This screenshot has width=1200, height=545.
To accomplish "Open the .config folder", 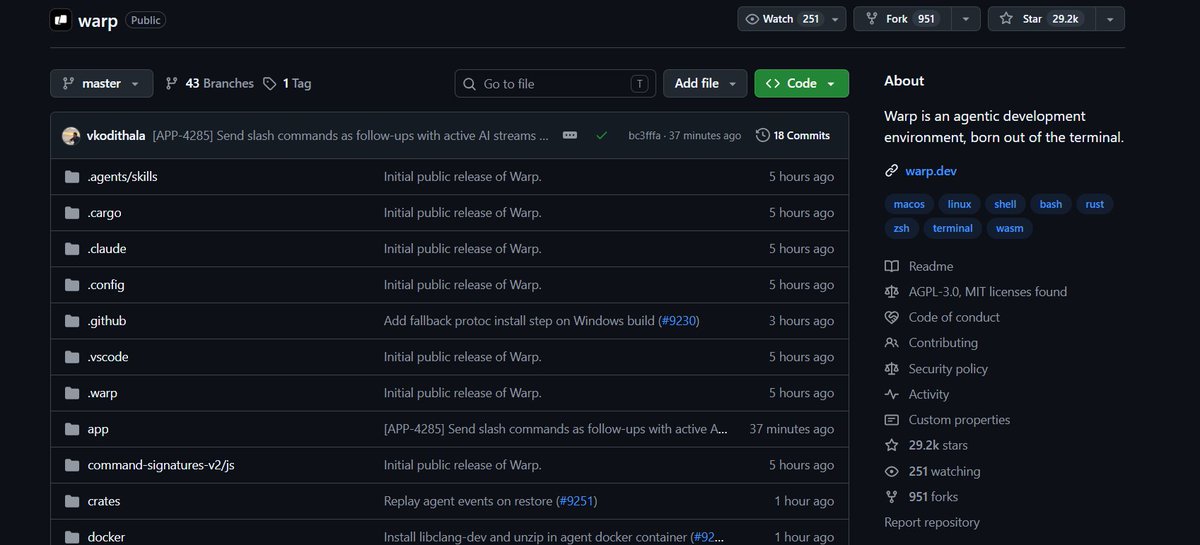I will click(x=106, y=285).
